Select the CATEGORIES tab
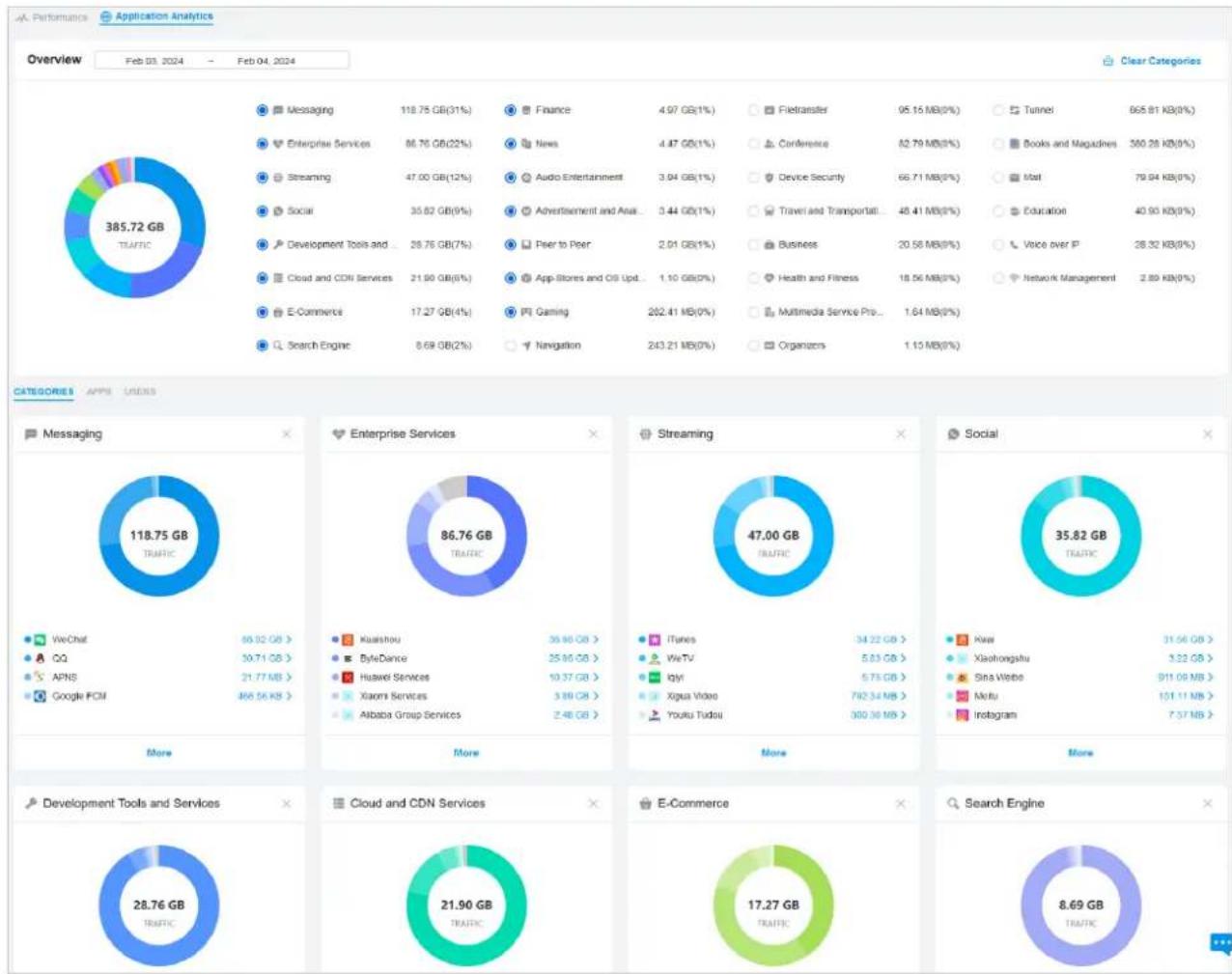The width and height of the screenshot is (1232, 974). pos(43,392)
